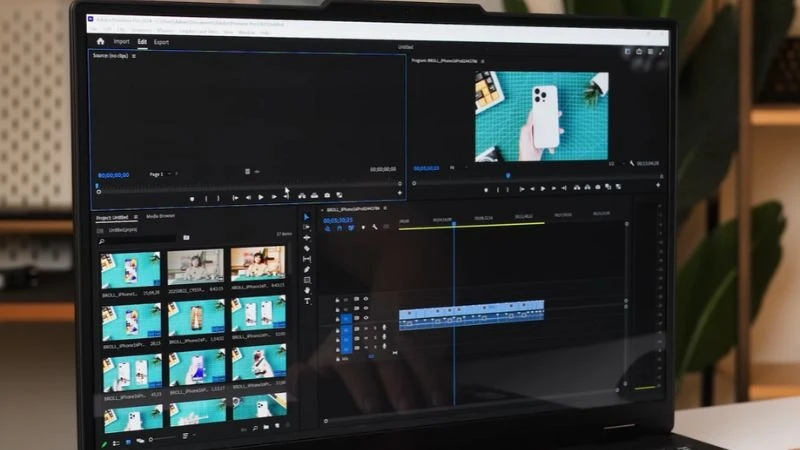Toggle V1 track output eye icon
This screenshot has height=450, width=800.
pos(366,318)
